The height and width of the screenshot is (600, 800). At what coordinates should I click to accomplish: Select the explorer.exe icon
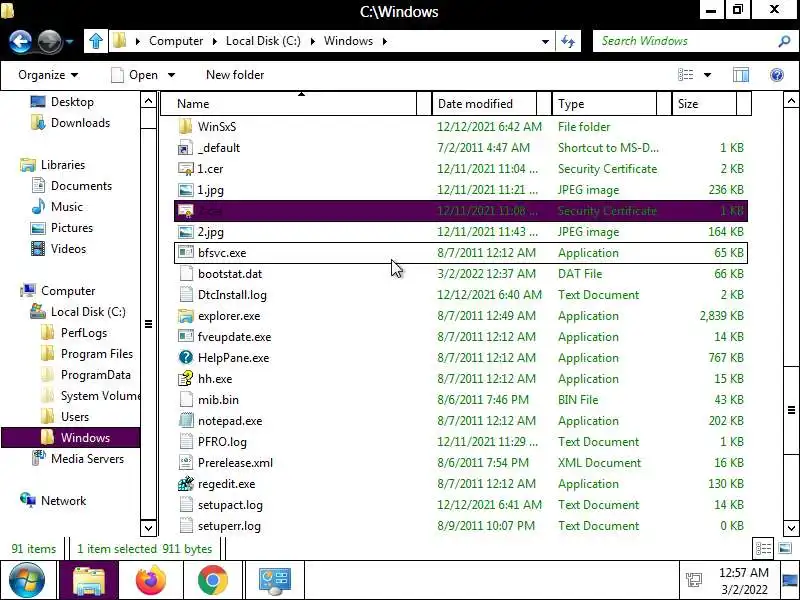(x=186, y=316)
